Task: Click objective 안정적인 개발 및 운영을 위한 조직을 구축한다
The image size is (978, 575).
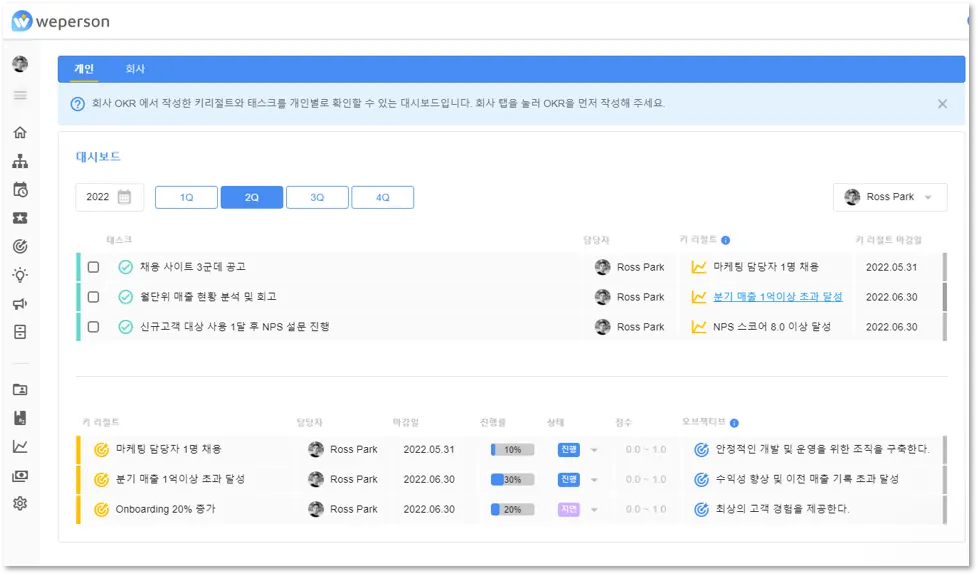Action: 823,450
